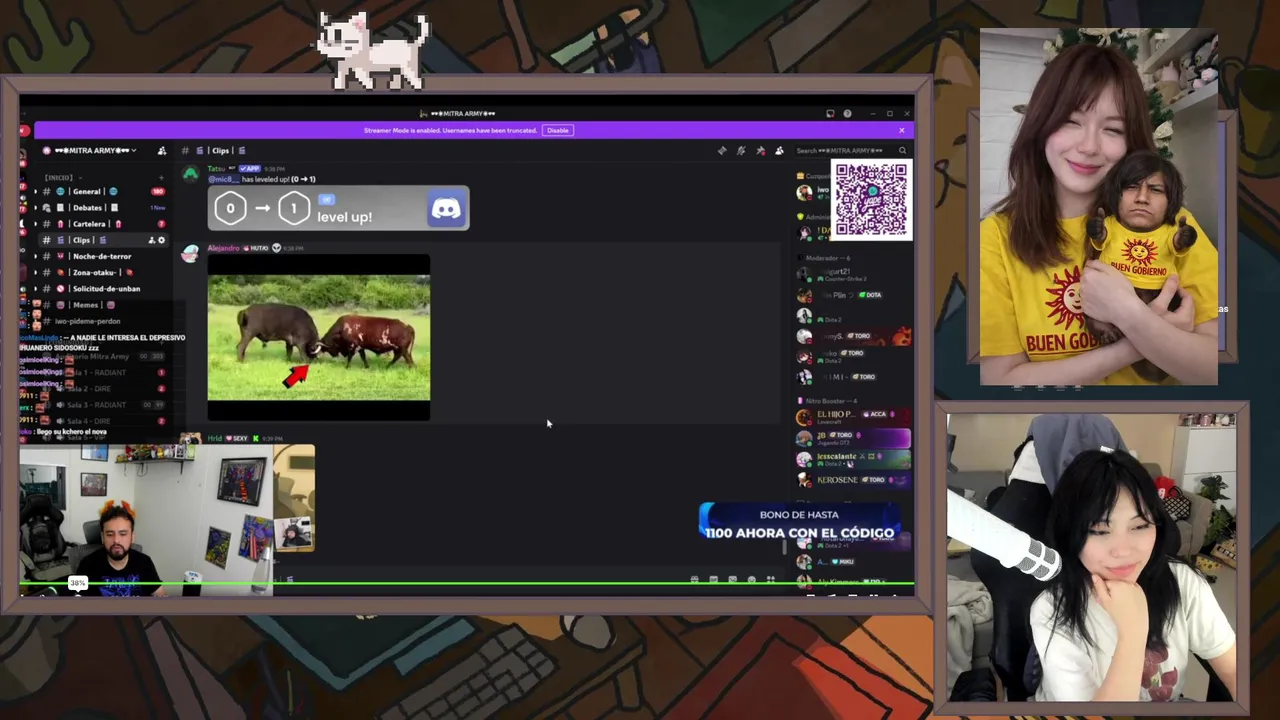The width and height of the screenshot is (1280, 720).
Task: Expand the Debates channel arrow
Action: click(x=35, y=207)
